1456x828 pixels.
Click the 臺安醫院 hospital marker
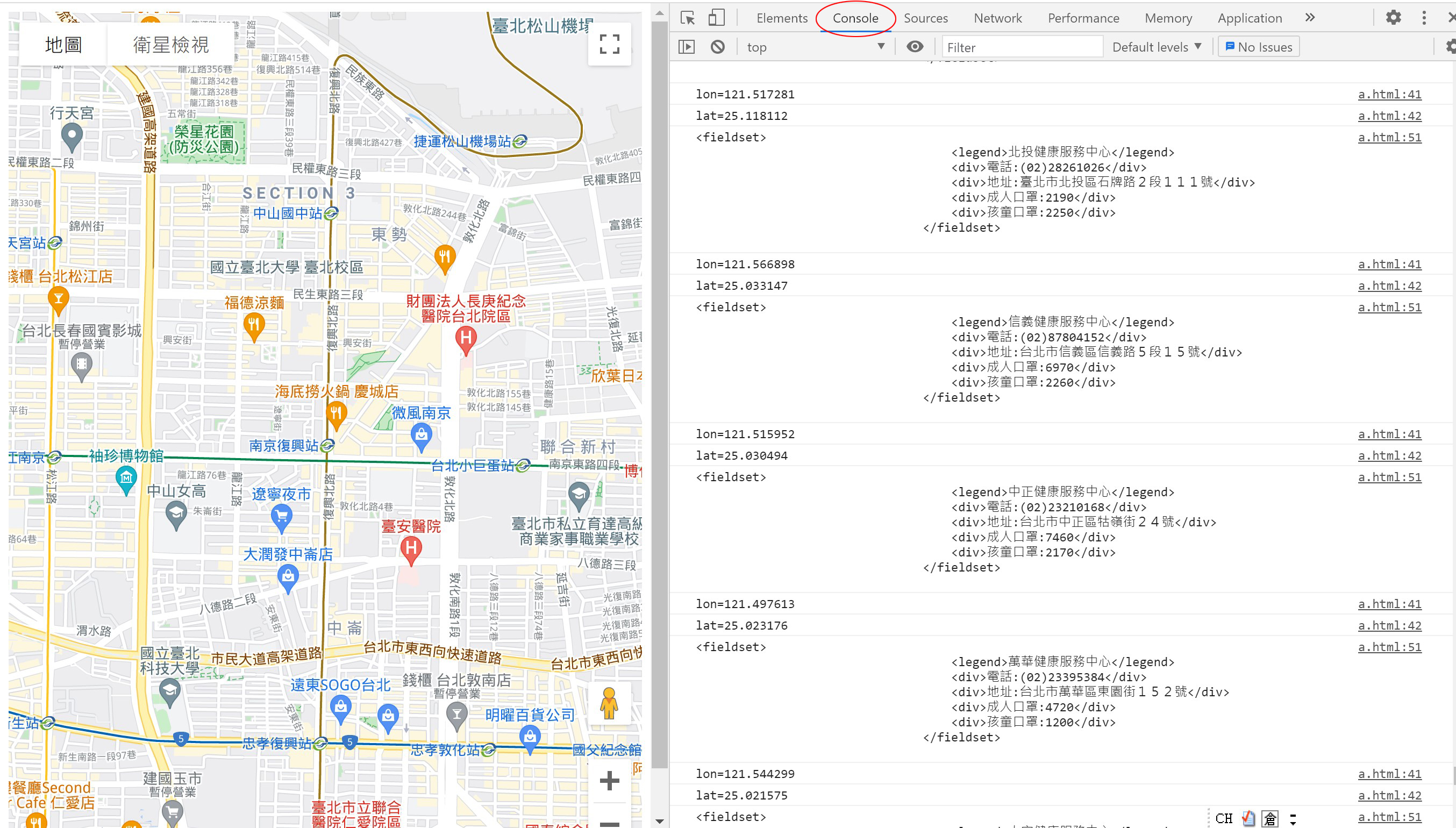411,551
